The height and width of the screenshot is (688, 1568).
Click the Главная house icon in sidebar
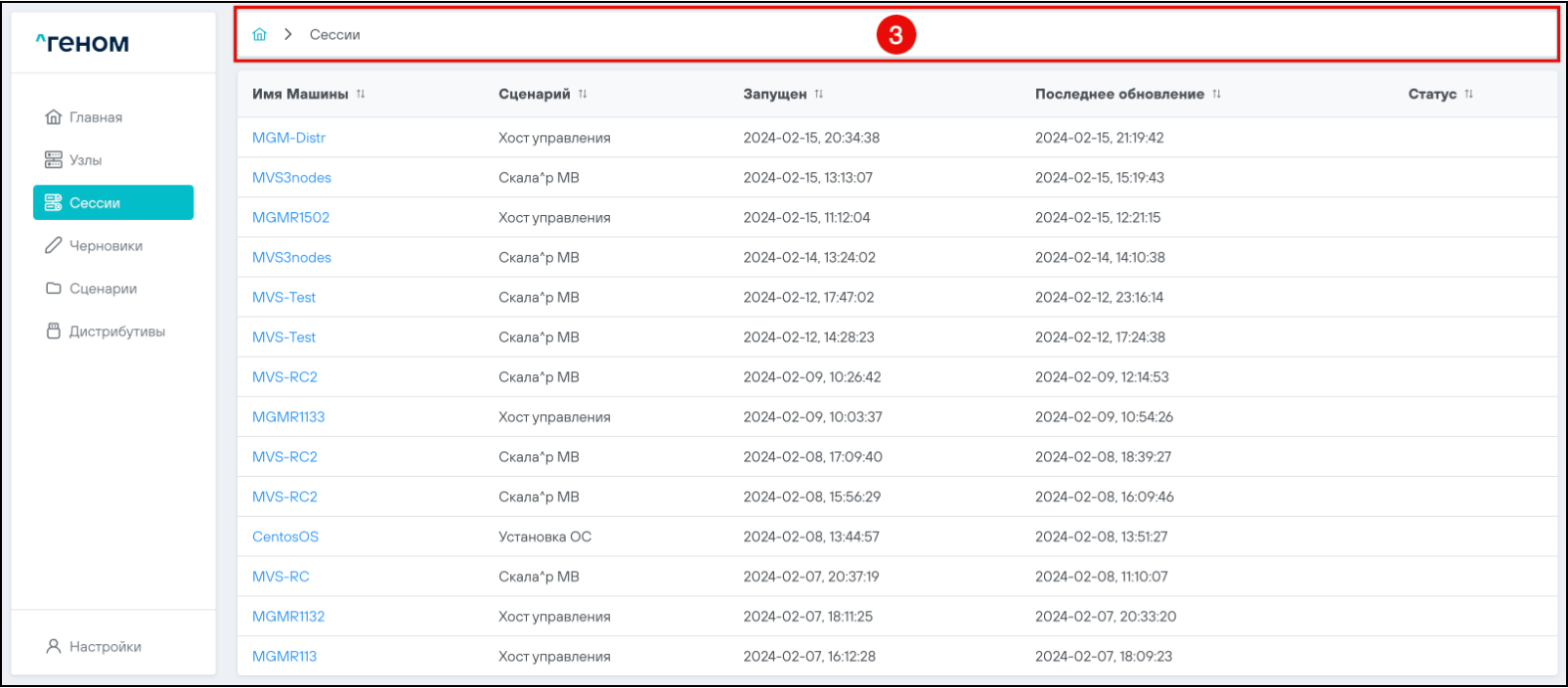pyautogui.click(x=54, y=117)
